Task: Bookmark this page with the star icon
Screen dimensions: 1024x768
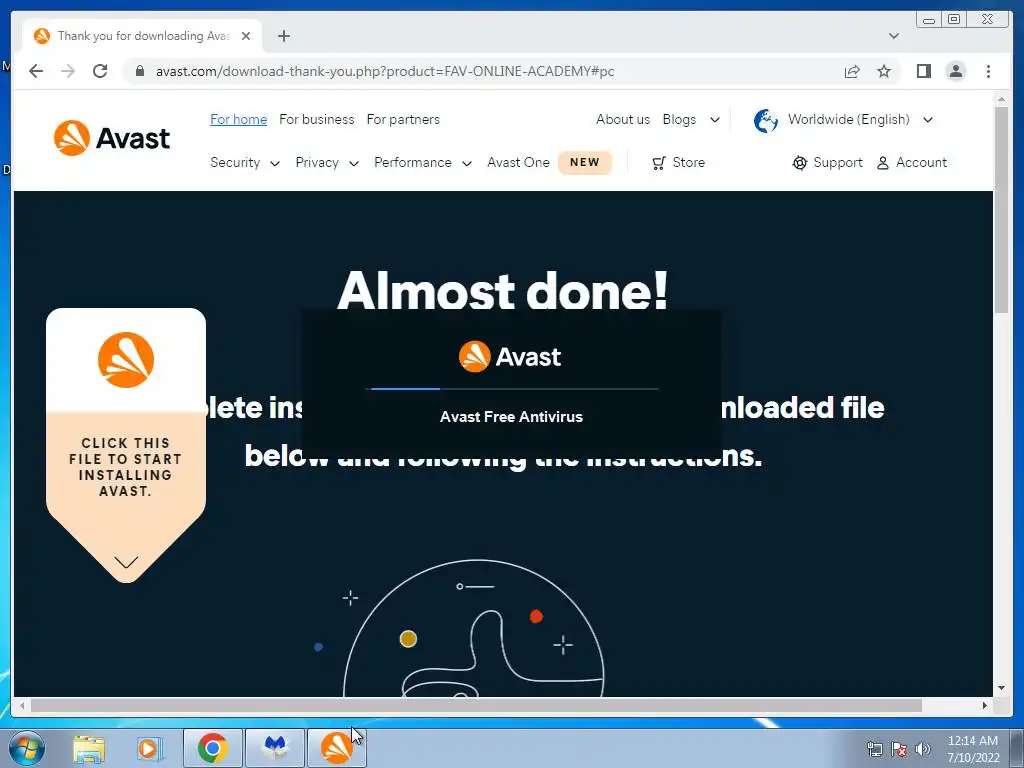Action: click(884, 71)
